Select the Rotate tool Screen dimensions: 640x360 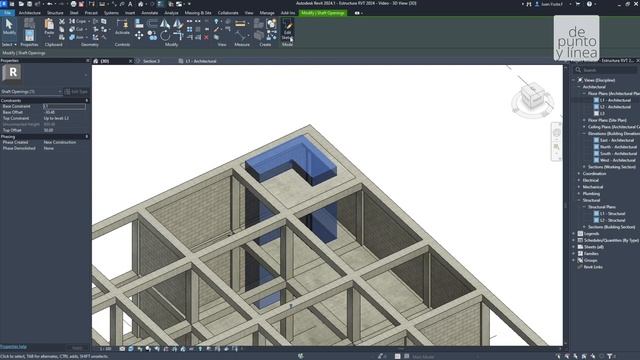coord(165,36)
